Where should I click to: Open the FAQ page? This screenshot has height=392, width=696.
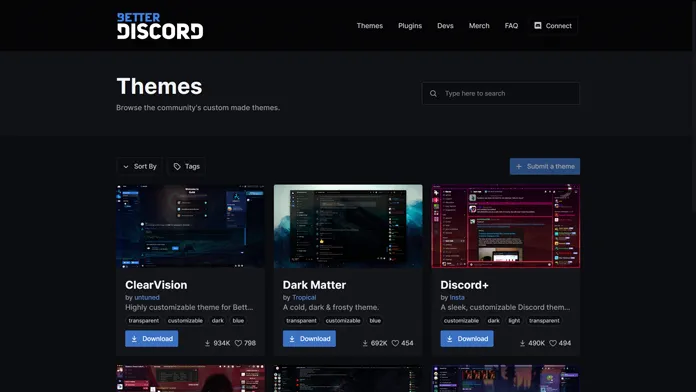(511, 26)
